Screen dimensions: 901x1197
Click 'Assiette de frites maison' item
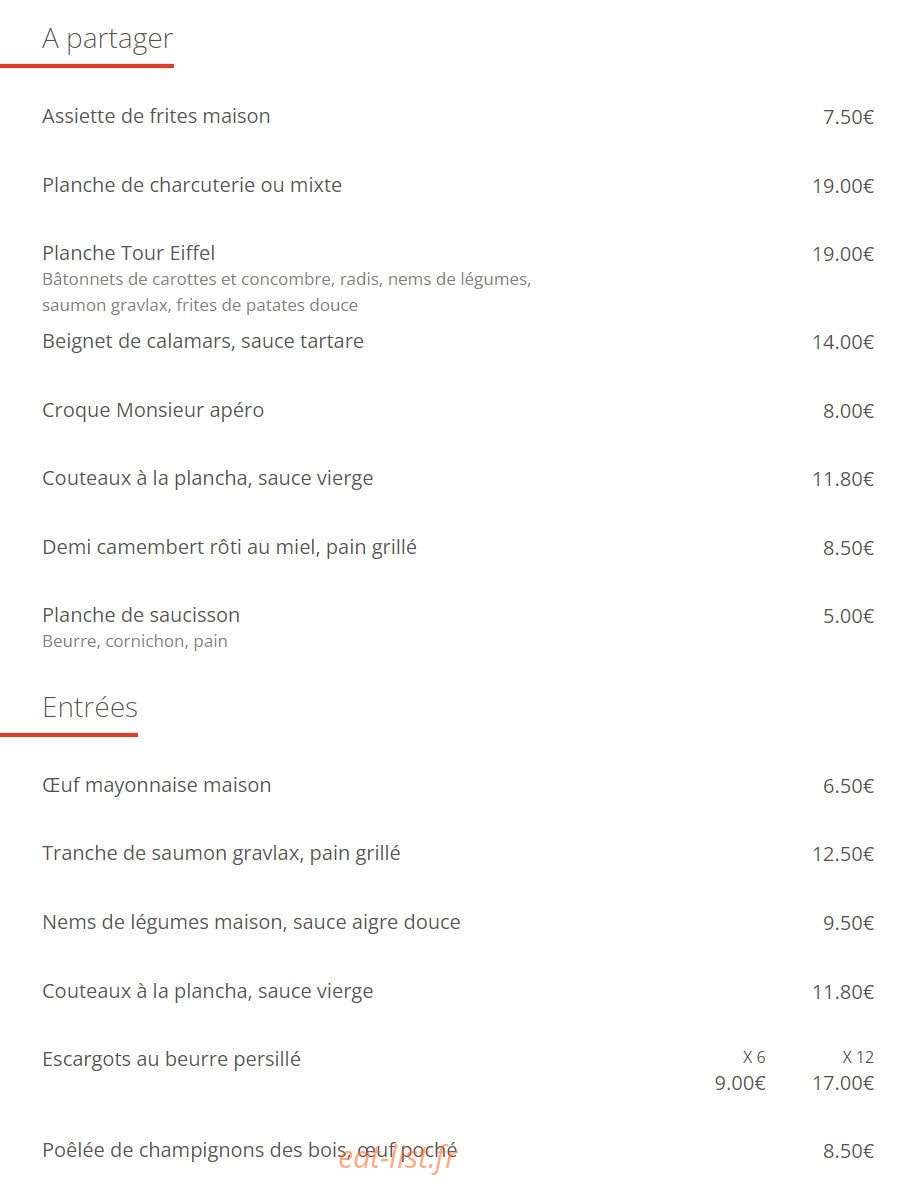[156, 116]
